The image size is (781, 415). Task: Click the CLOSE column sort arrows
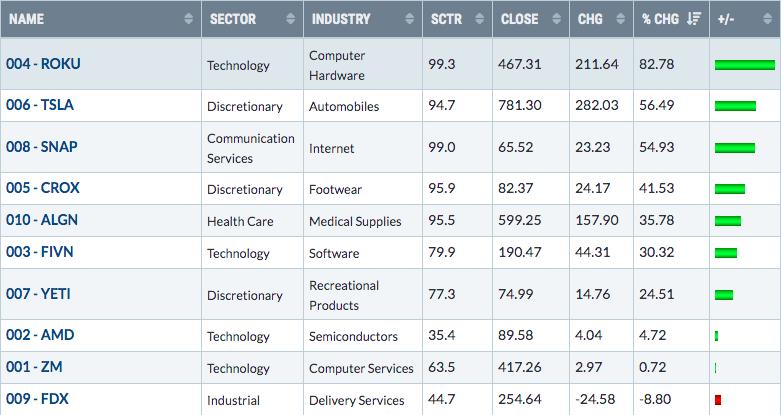[x=557, y=19]
